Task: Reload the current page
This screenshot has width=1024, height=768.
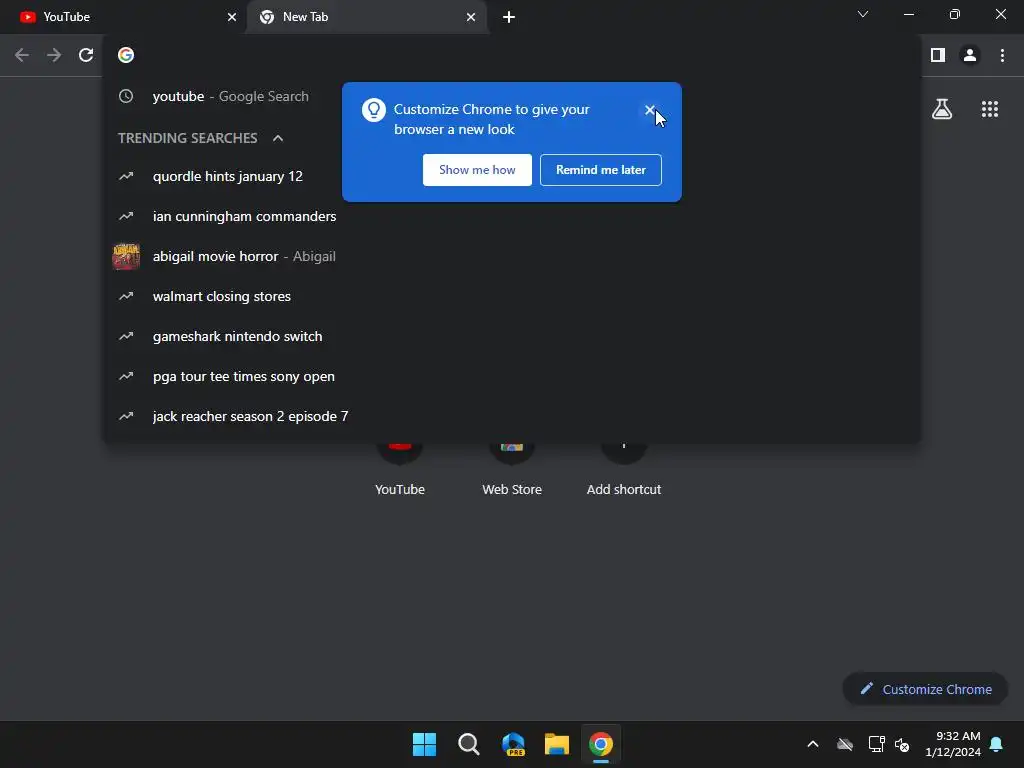Action: click(86, 56)
